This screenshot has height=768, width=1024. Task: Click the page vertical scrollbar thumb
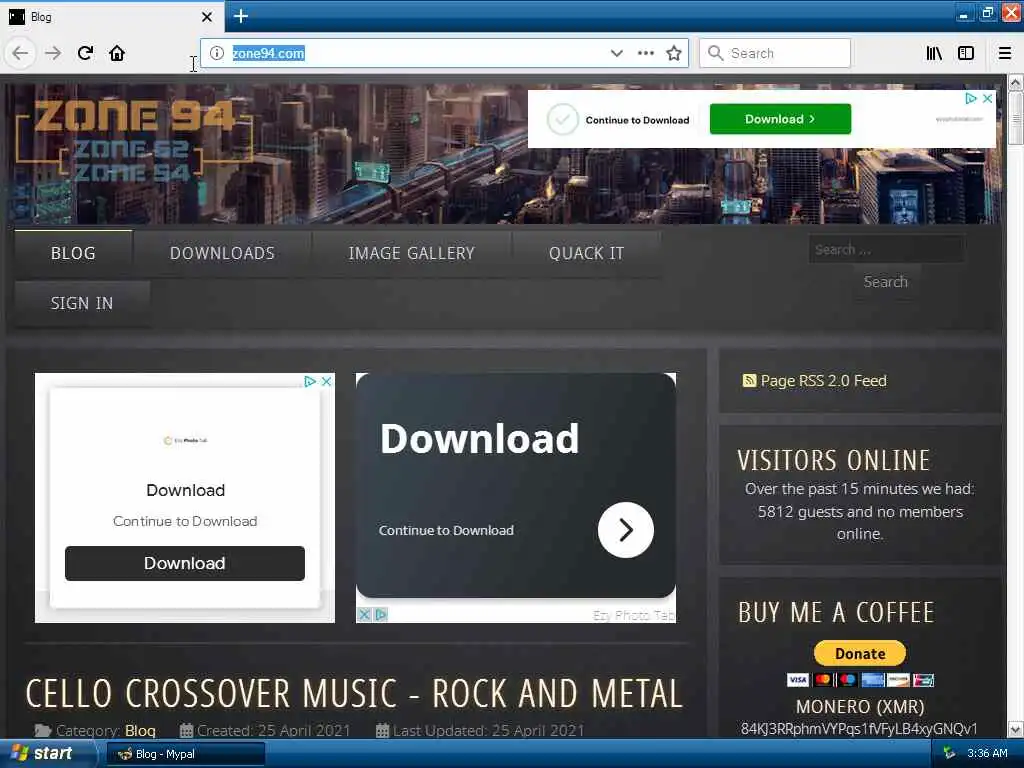1015,118
